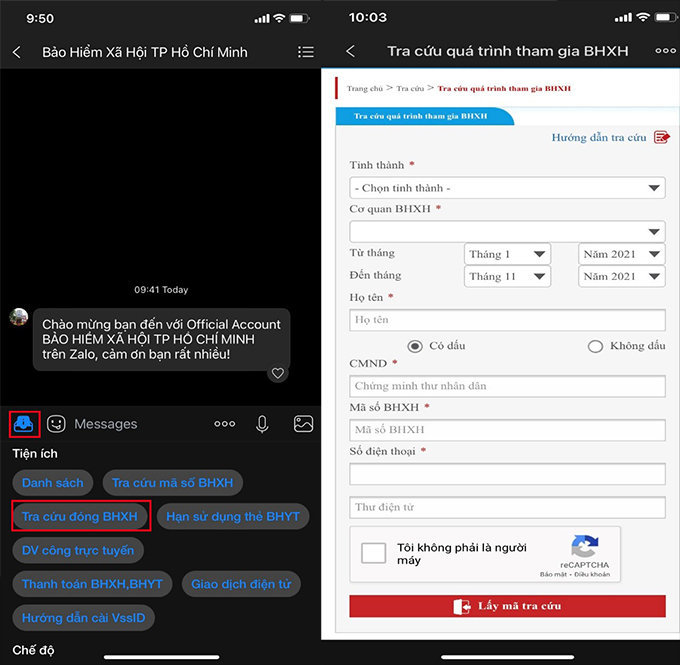Image resolution: width=680 pixels, height=665 pixels.
Task: Tap the microphone voice message icon
Action: pos(262,424)
